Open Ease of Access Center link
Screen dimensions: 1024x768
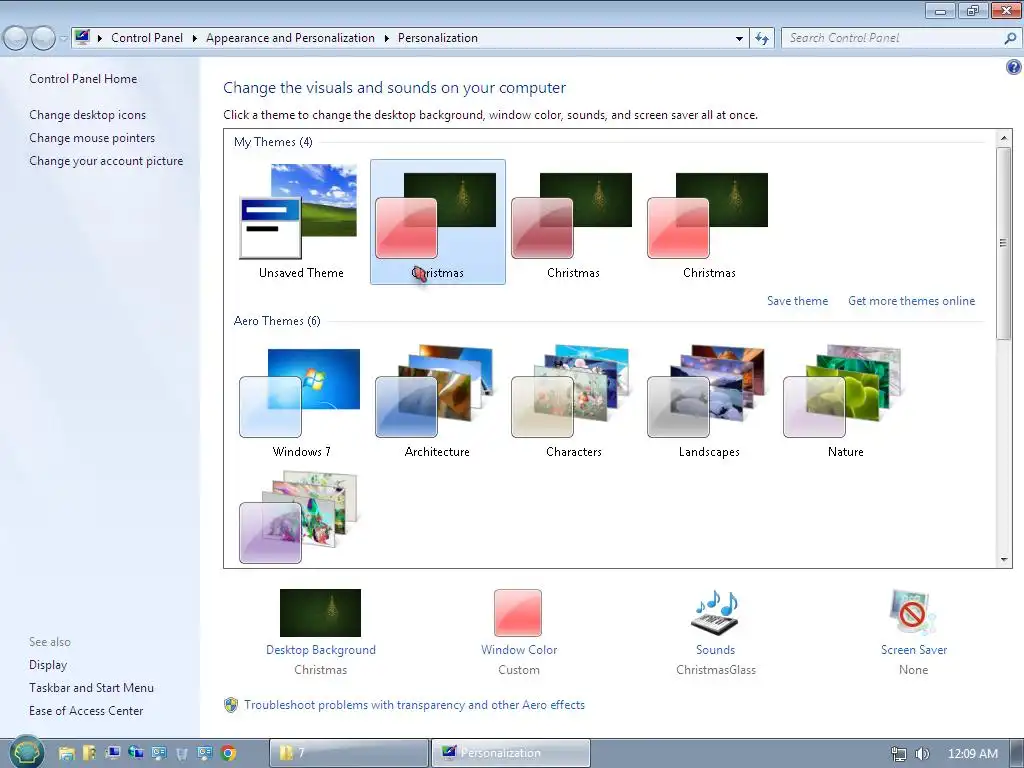click(x=86, y=711)
